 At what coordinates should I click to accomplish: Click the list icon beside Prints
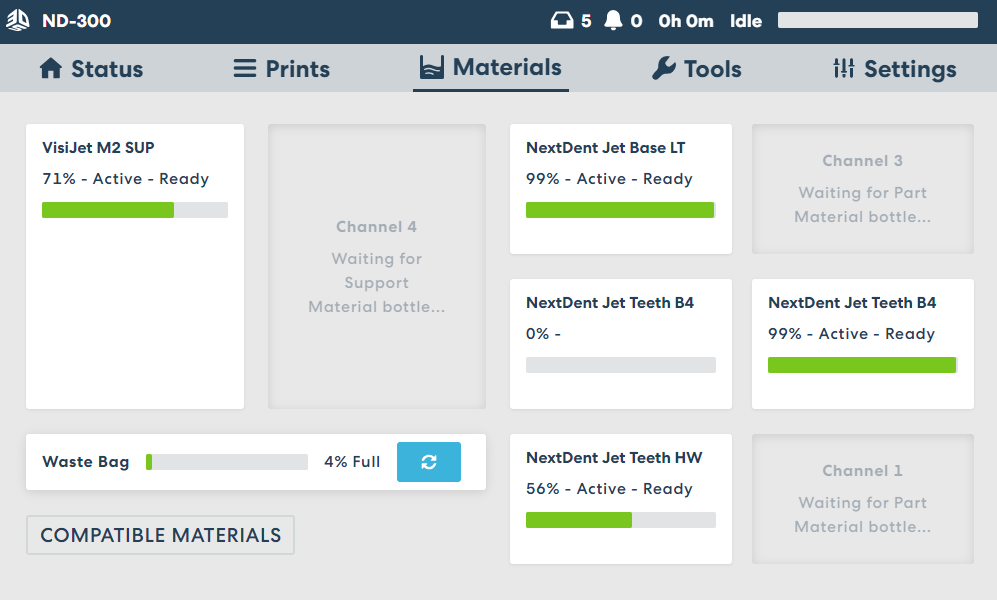point(245,69)
